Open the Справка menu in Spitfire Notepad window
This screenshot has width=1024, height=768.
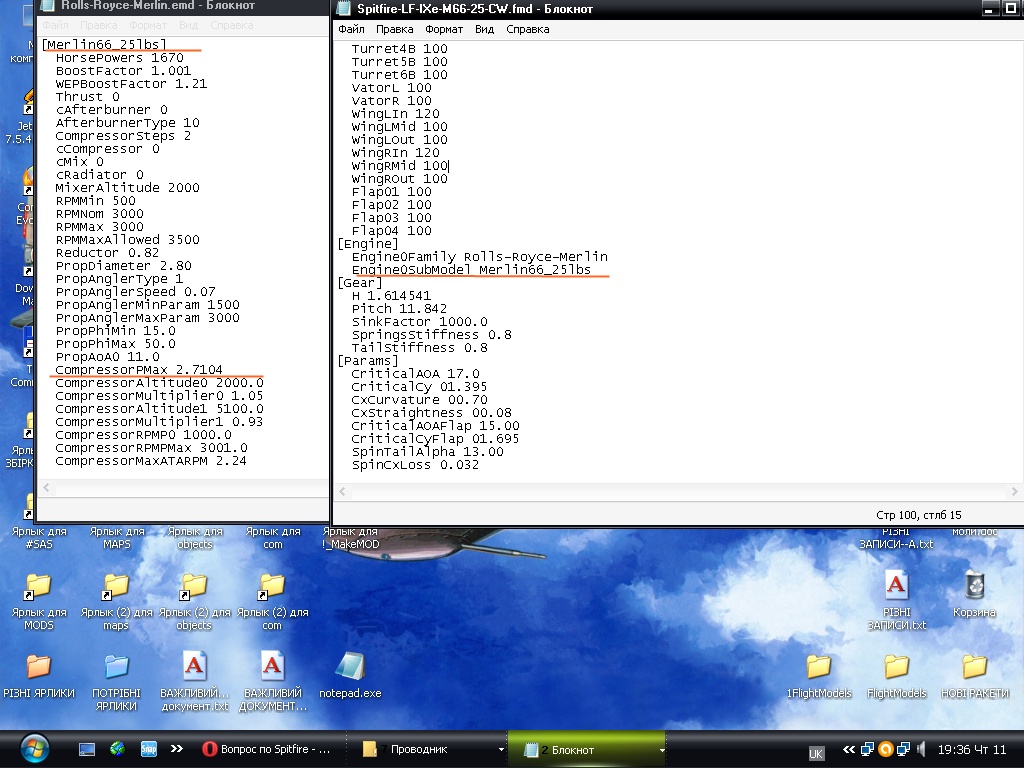(528, 29)
